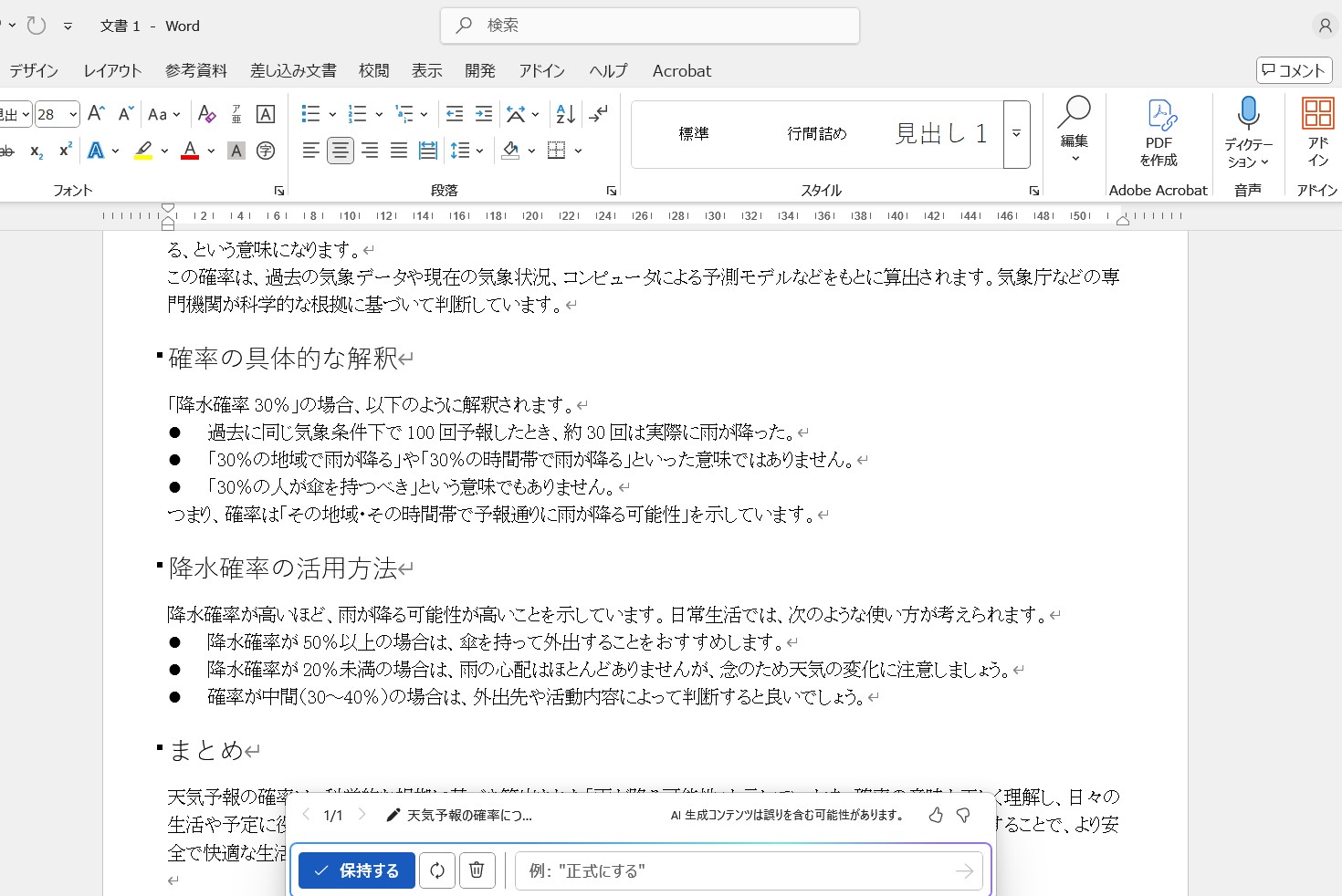The image size is (1342, 896).
Task: Toggle superscript formatting
Action: [x=65, y=151]
